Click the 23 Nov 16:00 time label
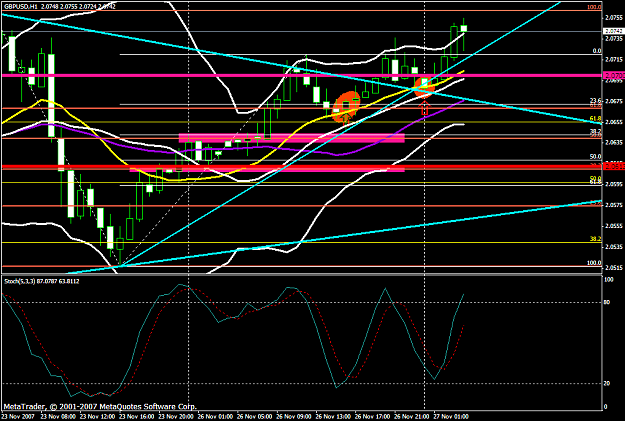This screenshot has width=625, height=421. [x=136, y=417]
